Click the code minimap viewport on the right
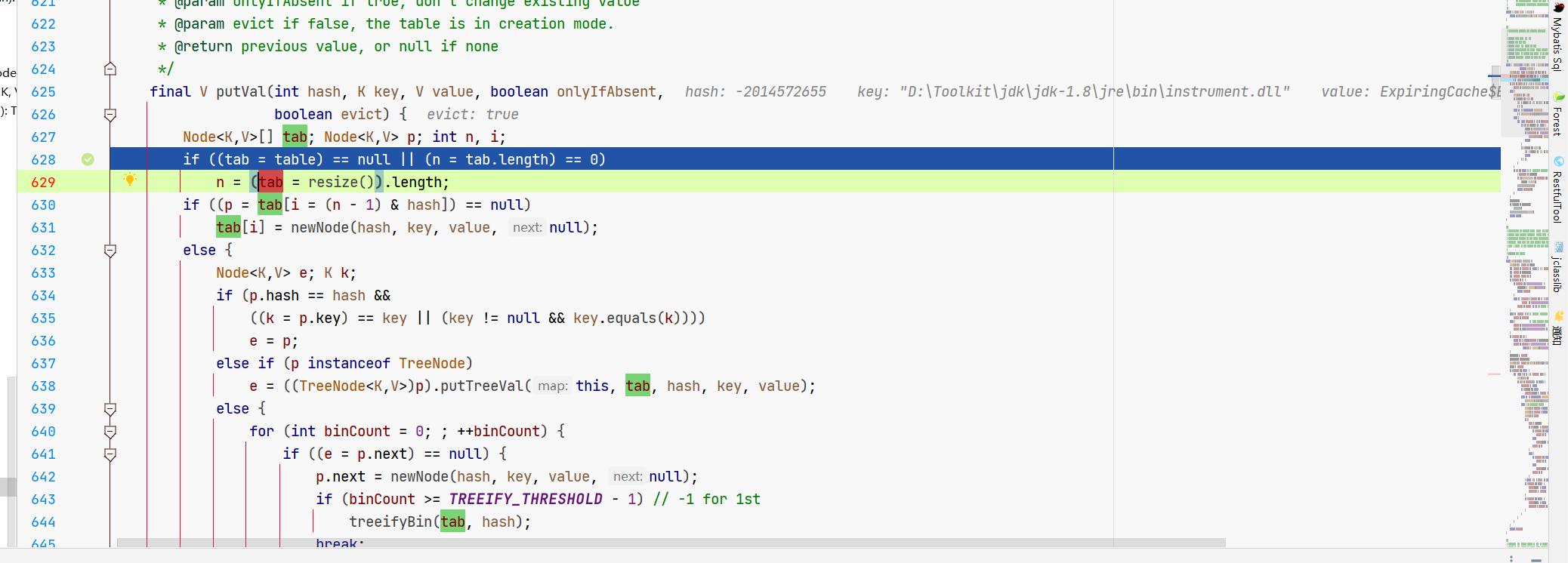 1526,81
